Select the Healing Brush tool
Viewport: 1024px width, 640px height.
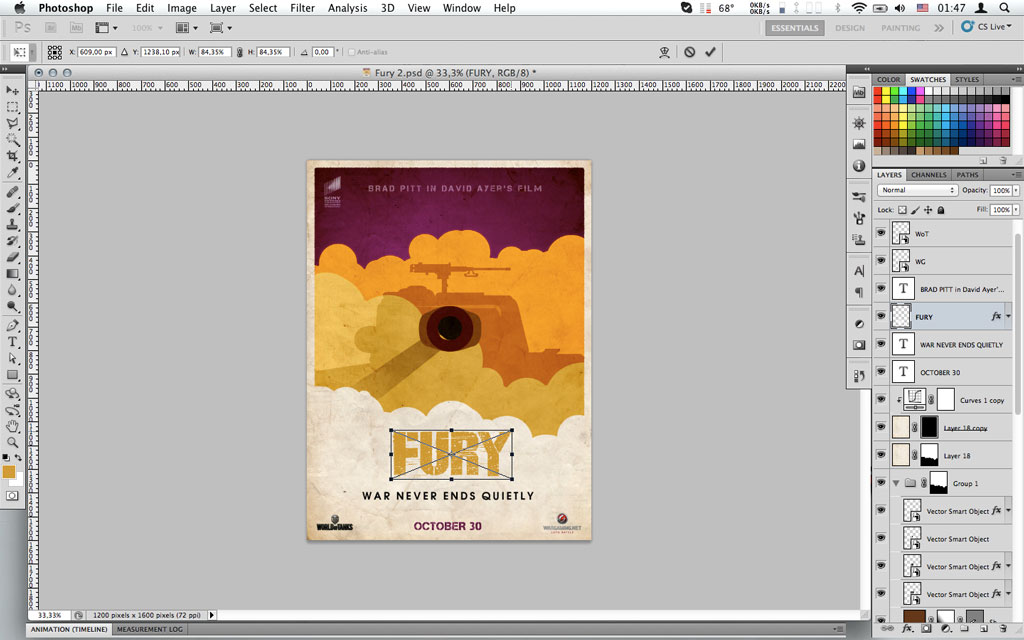(12, 191)
